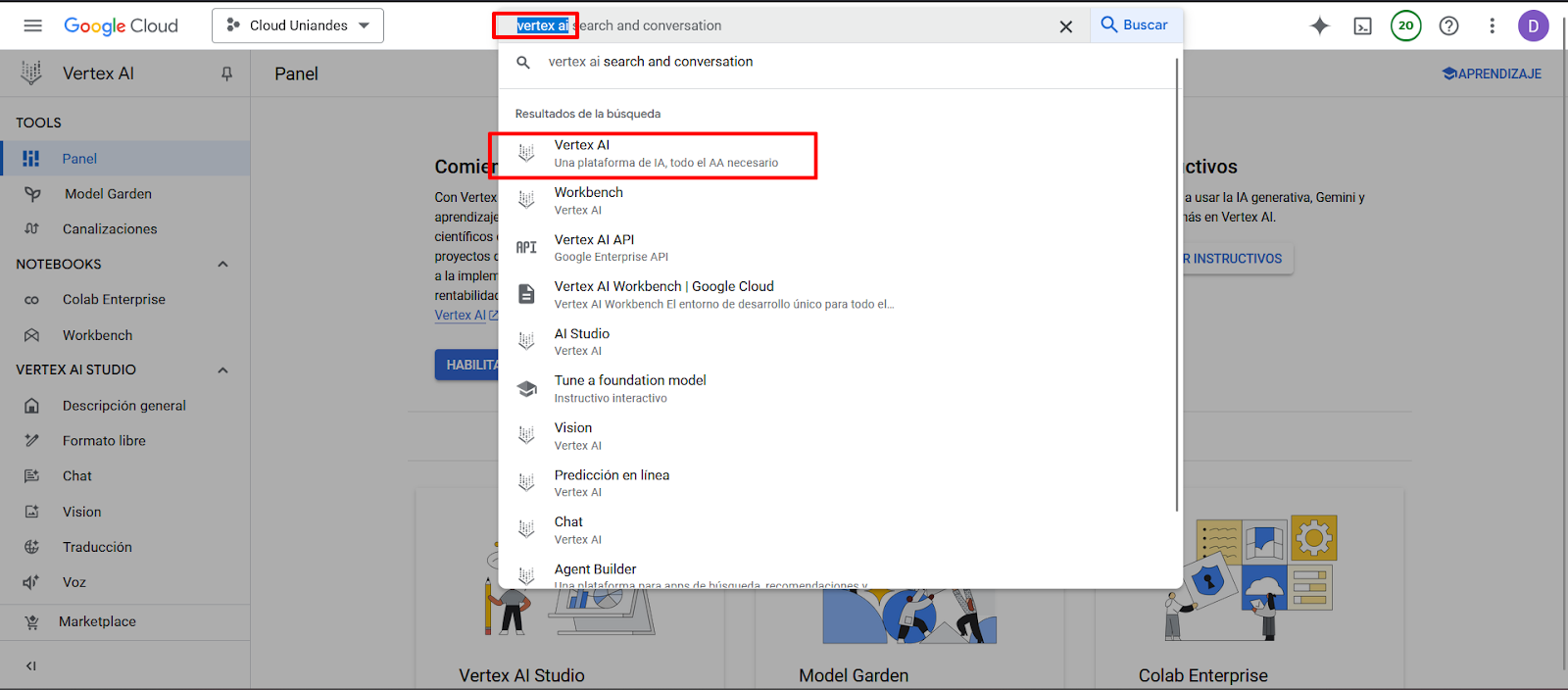Viewport: 1568px width, 690px height.
Task: Open the help question mark icon
Action: pos(1448,26)
